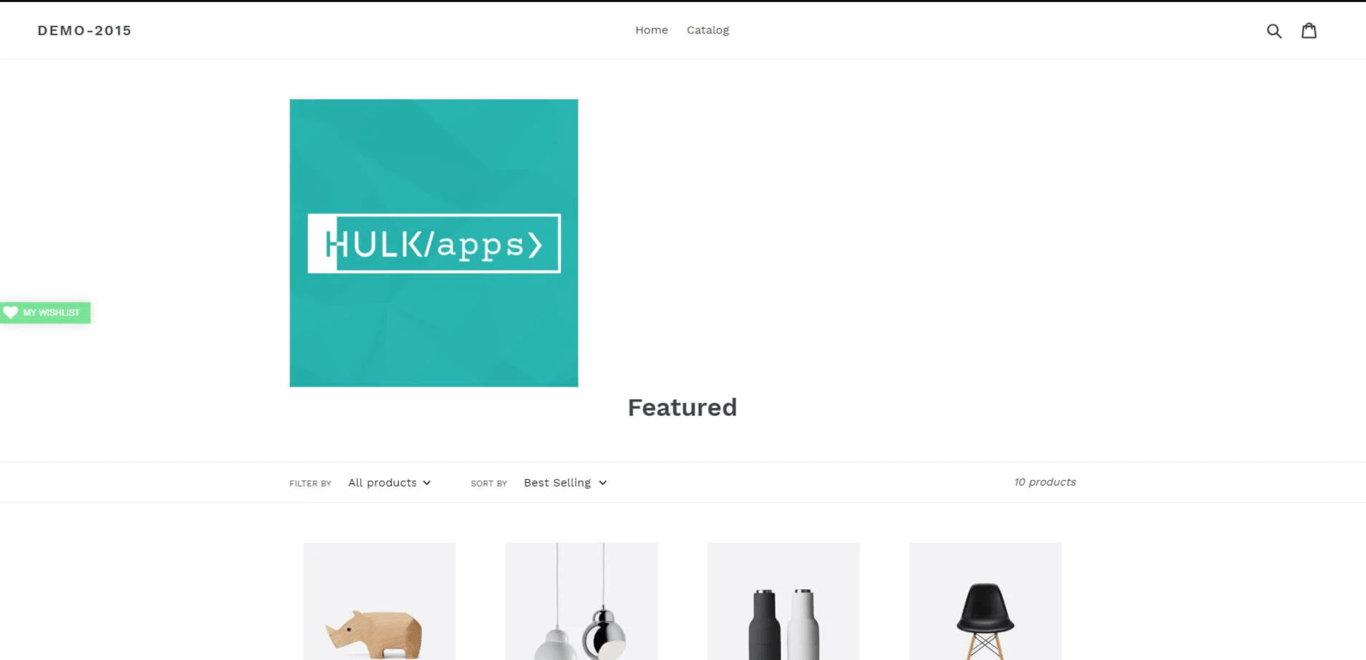
Task: Open the black and white grinders product
Action: (x=783, y=601)
